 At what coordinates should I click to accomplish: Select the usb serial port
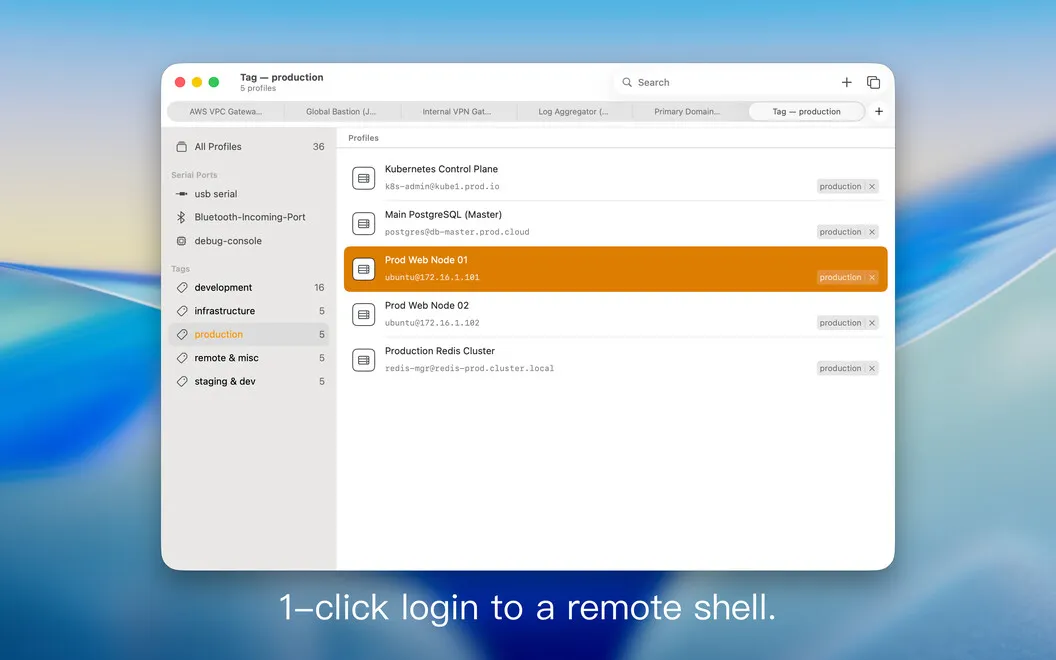pos(249,193)
